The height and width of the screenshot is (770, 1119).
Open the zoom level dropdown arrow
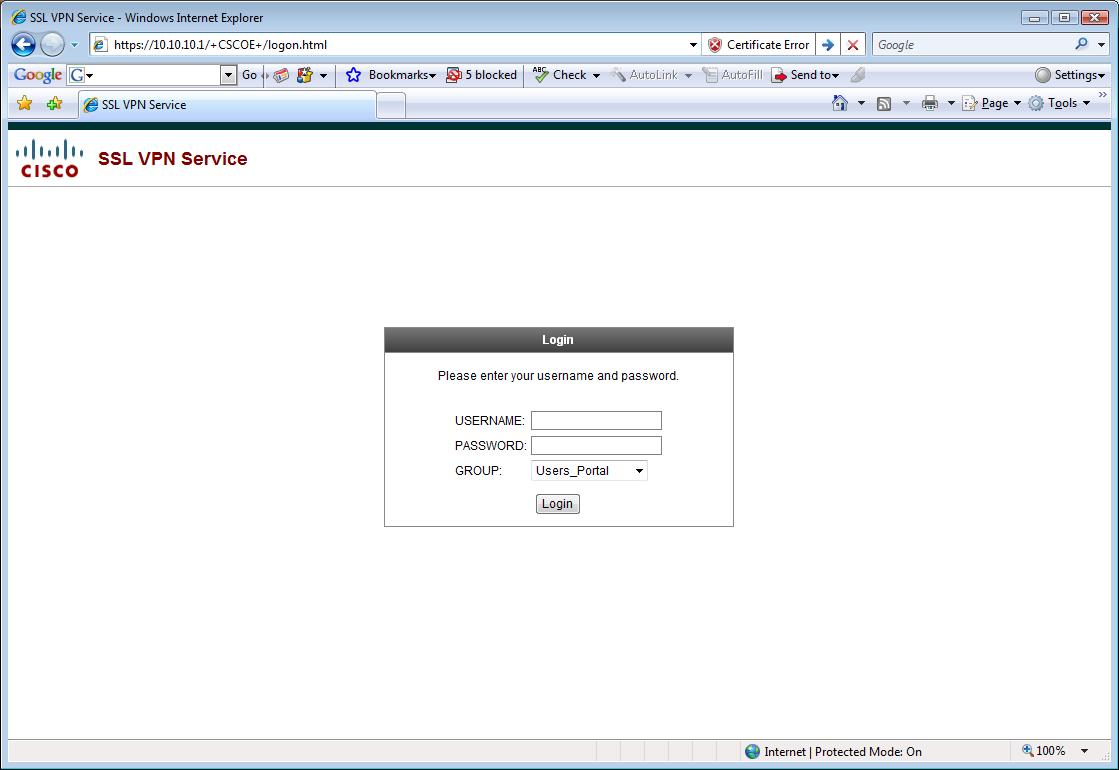click(1084, 751)
